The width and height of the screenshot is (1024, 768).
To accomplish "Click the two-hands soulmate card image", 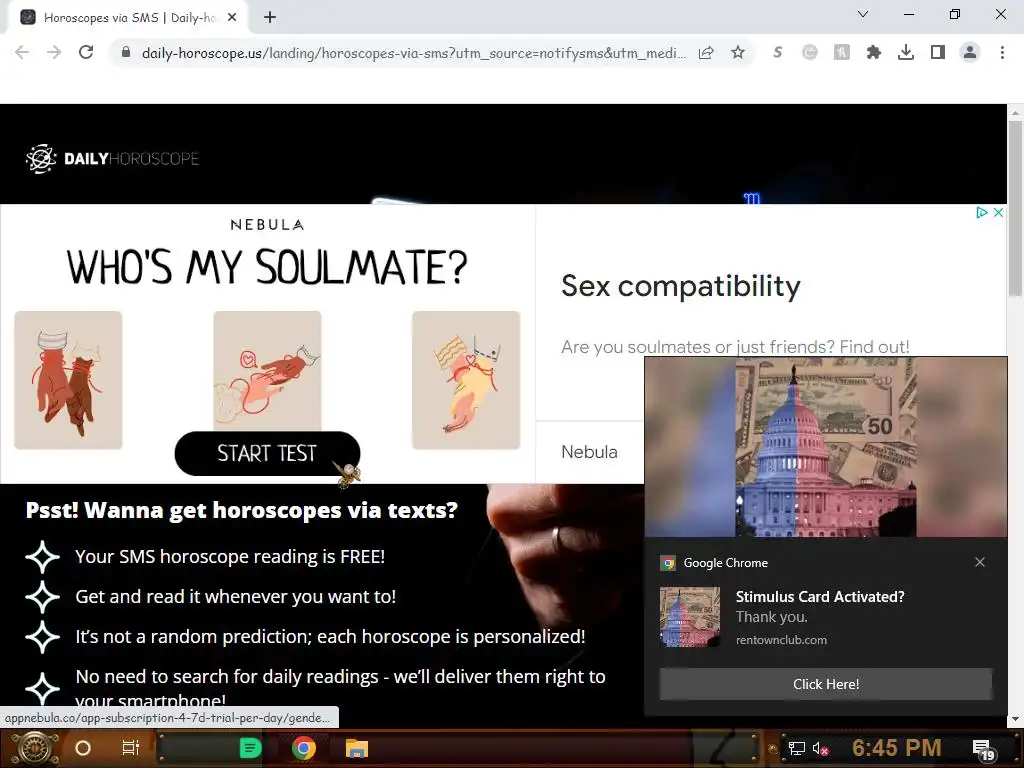I will click(x=69, y=380).
